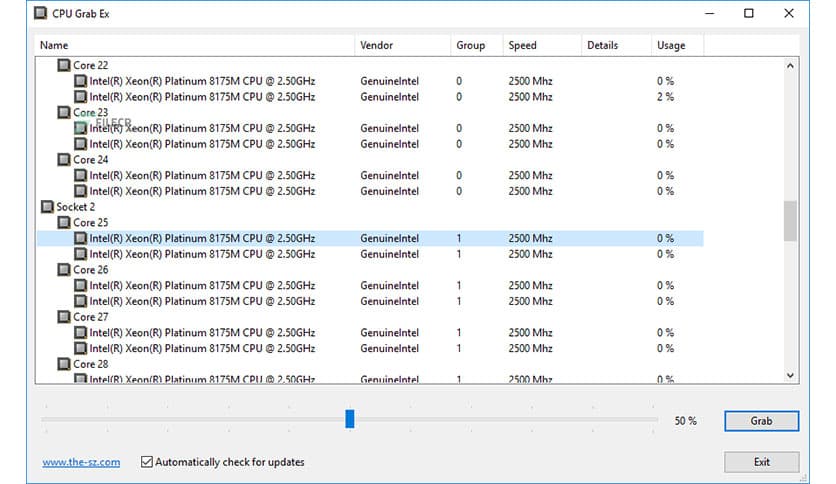Select the Core 28 tree node
The image size is (836, 484).
pyautogui.click(x=91, y=364)
